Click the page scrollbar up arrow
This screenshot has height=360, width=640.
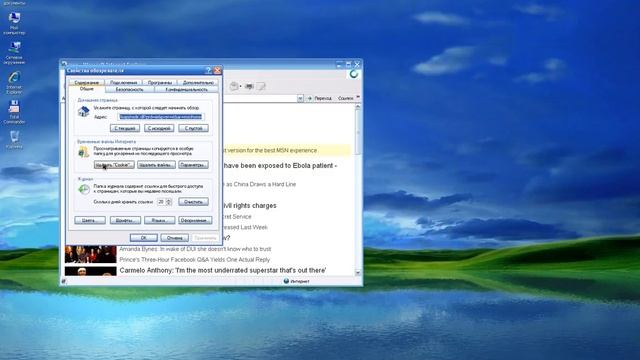[x=358, y=108]
